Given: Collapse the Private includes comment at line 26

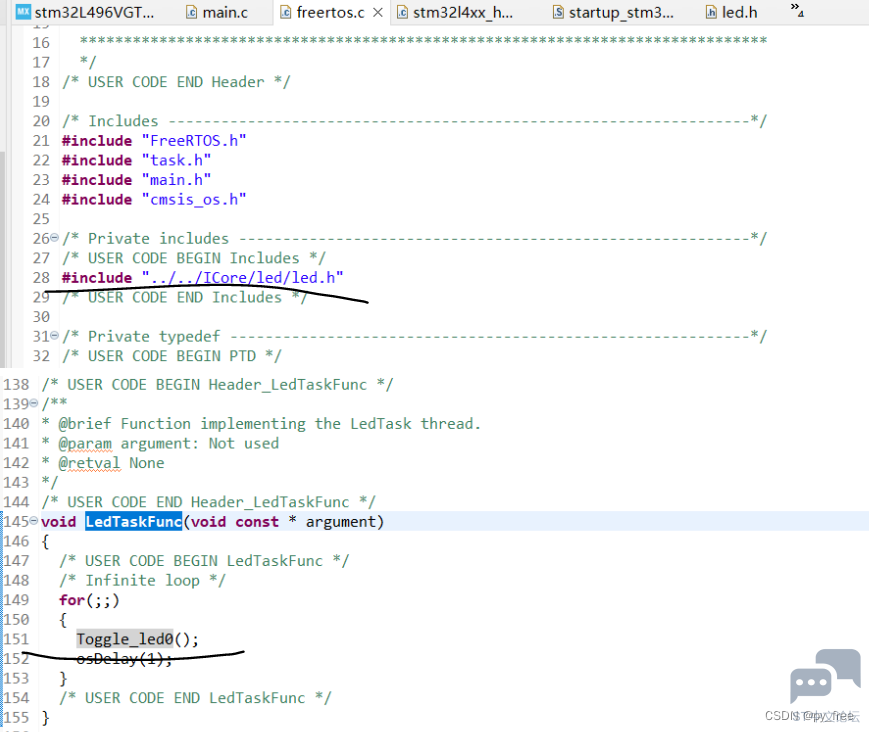Looking at the screenshot, I should pyautogui.click(x=54, y=239).
